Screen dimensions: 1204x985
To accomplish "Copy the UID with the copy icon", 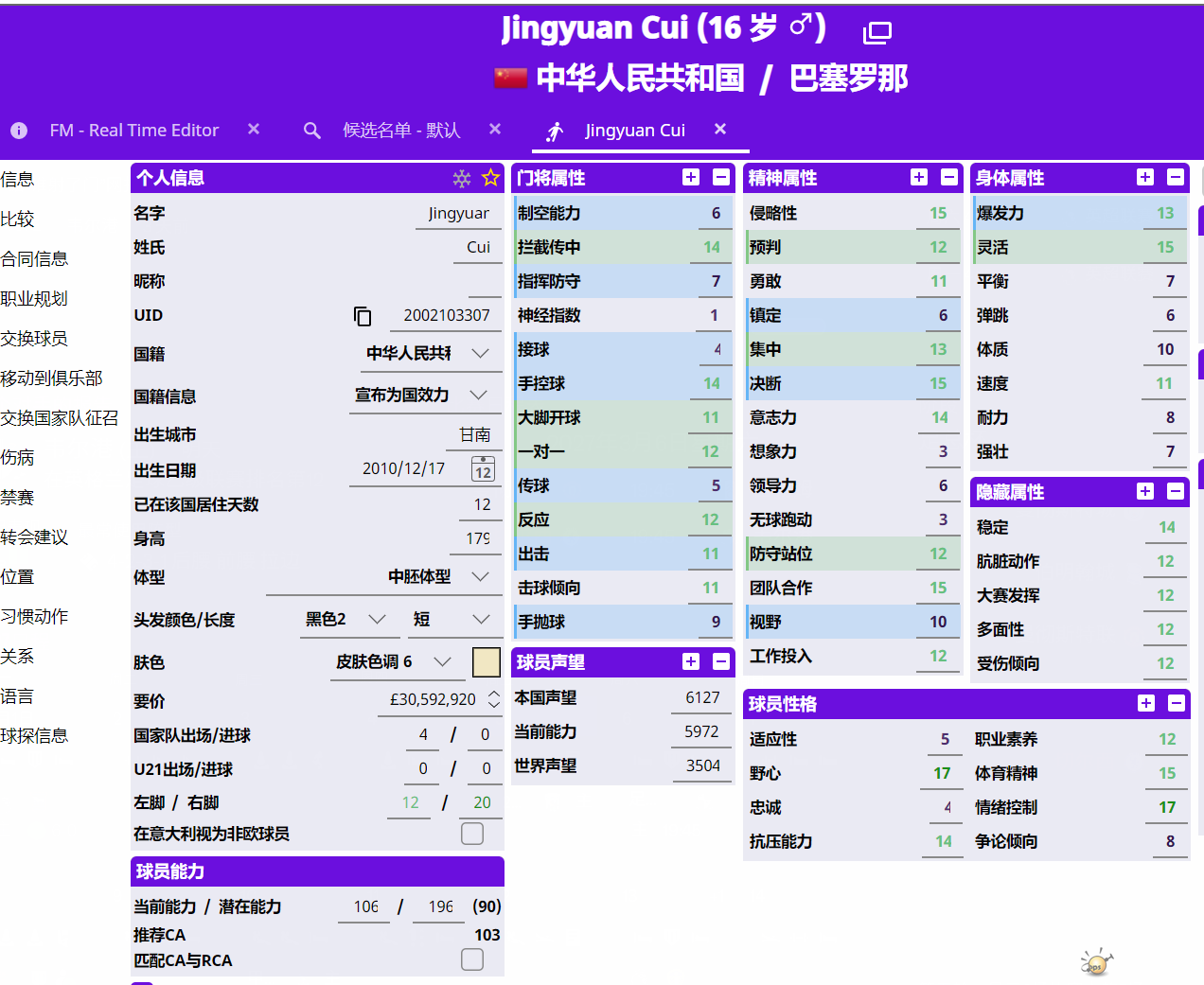I will point(363,316).
